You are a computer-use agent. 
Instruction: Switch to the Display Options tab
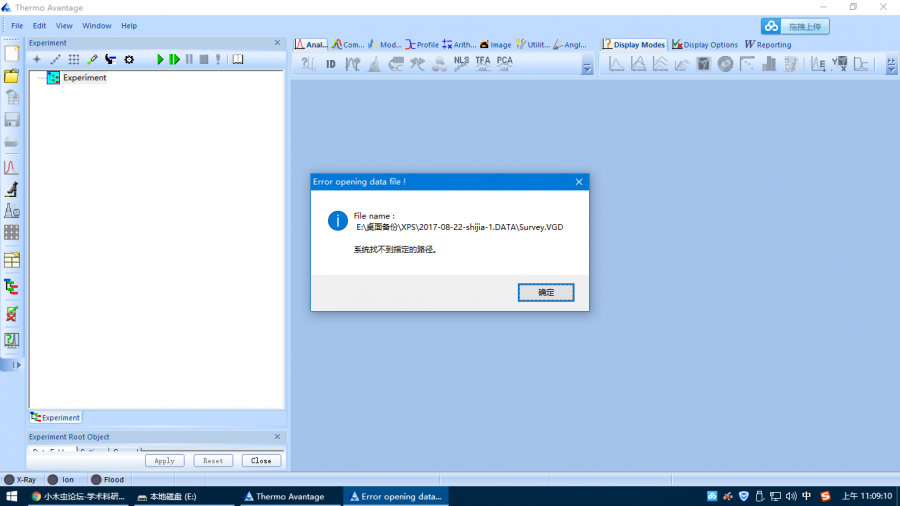coord(705,44)
